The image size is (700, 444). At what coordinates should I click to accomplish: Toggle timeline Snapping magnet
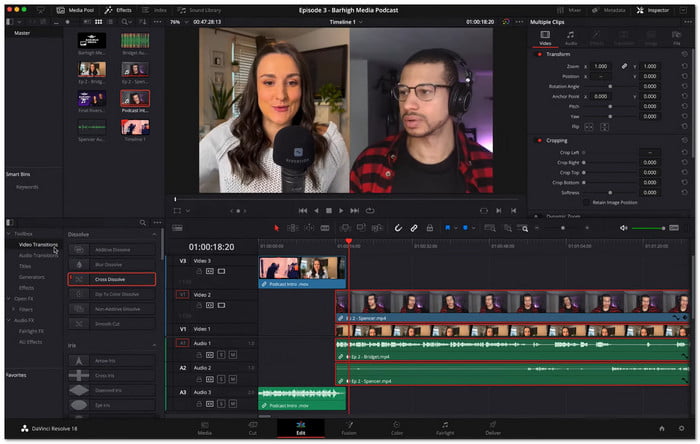click(x=398, y=228)
